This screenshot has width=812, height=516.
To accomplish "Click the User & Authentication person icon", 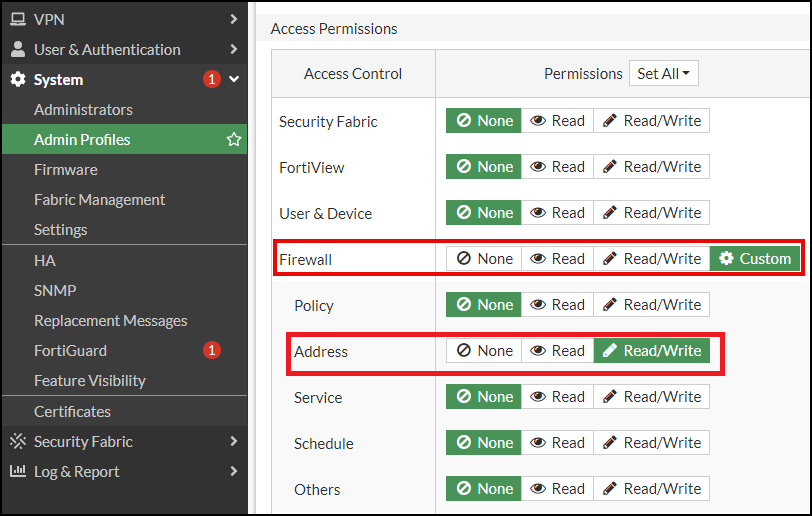I will pyautogui.click(x=17, y=49).
